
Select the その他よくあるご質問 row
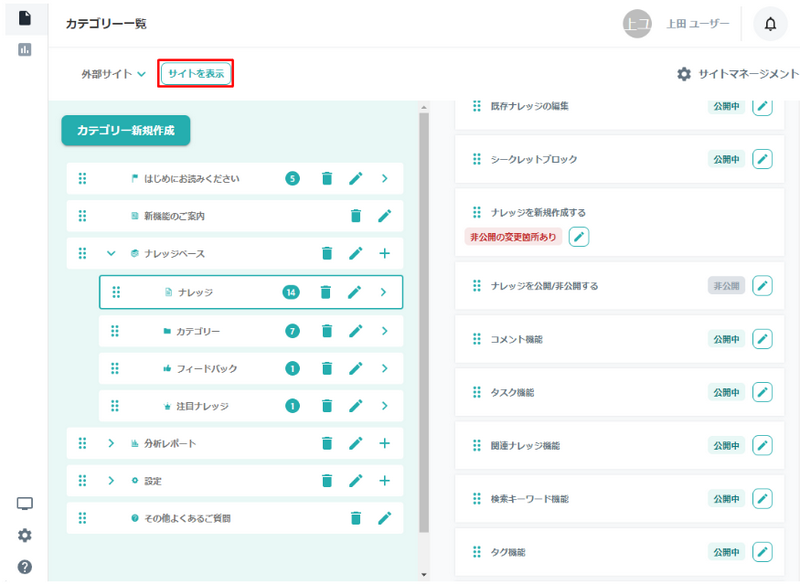pos(235,518)
